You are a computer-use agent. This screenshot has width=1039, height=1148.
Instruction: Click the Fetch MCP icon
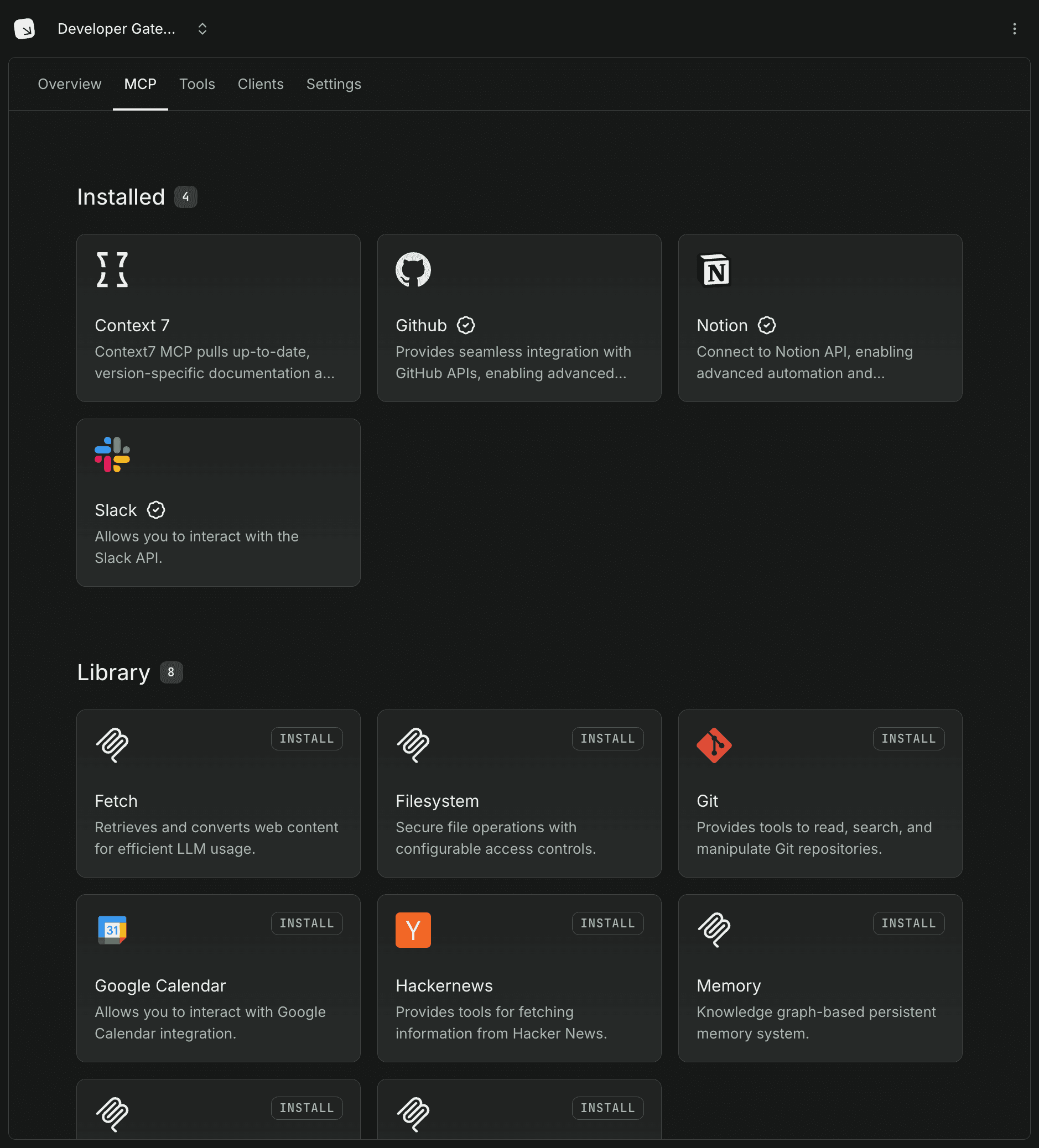pyautogui.click(x=112, y=746)
